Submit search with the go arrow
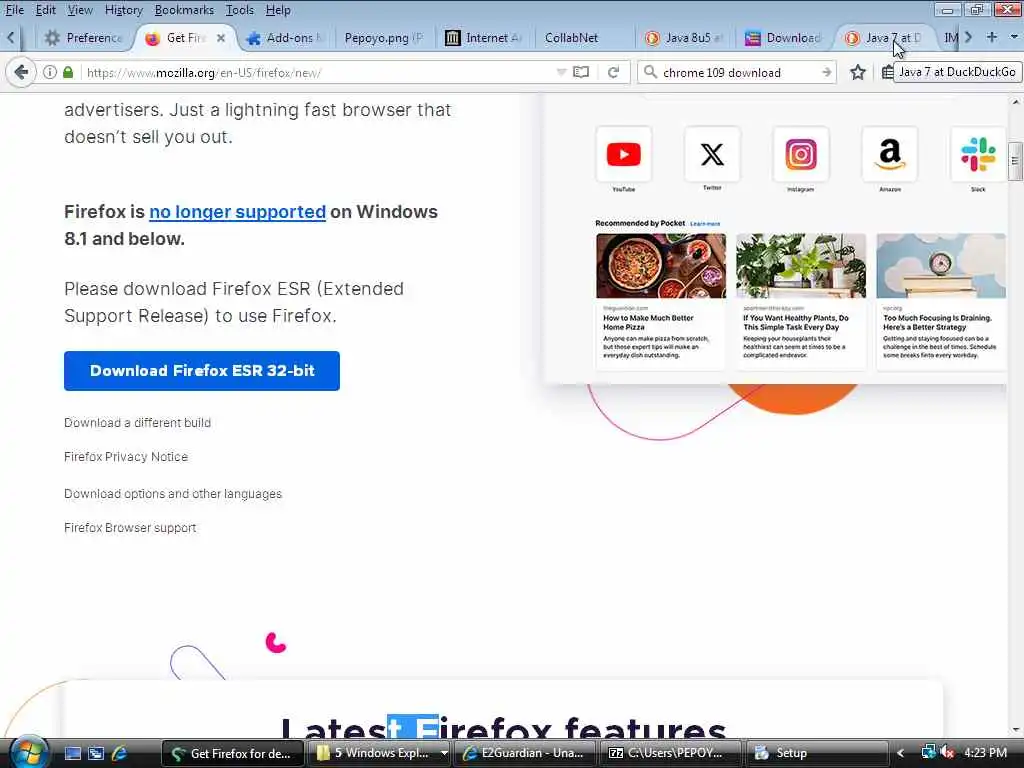Screen dimensions: 1024x768 point(826,72)
